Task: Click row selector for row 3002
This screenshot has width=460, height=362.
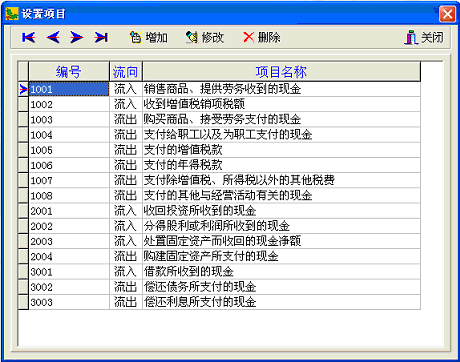Action: coord(23,287)
